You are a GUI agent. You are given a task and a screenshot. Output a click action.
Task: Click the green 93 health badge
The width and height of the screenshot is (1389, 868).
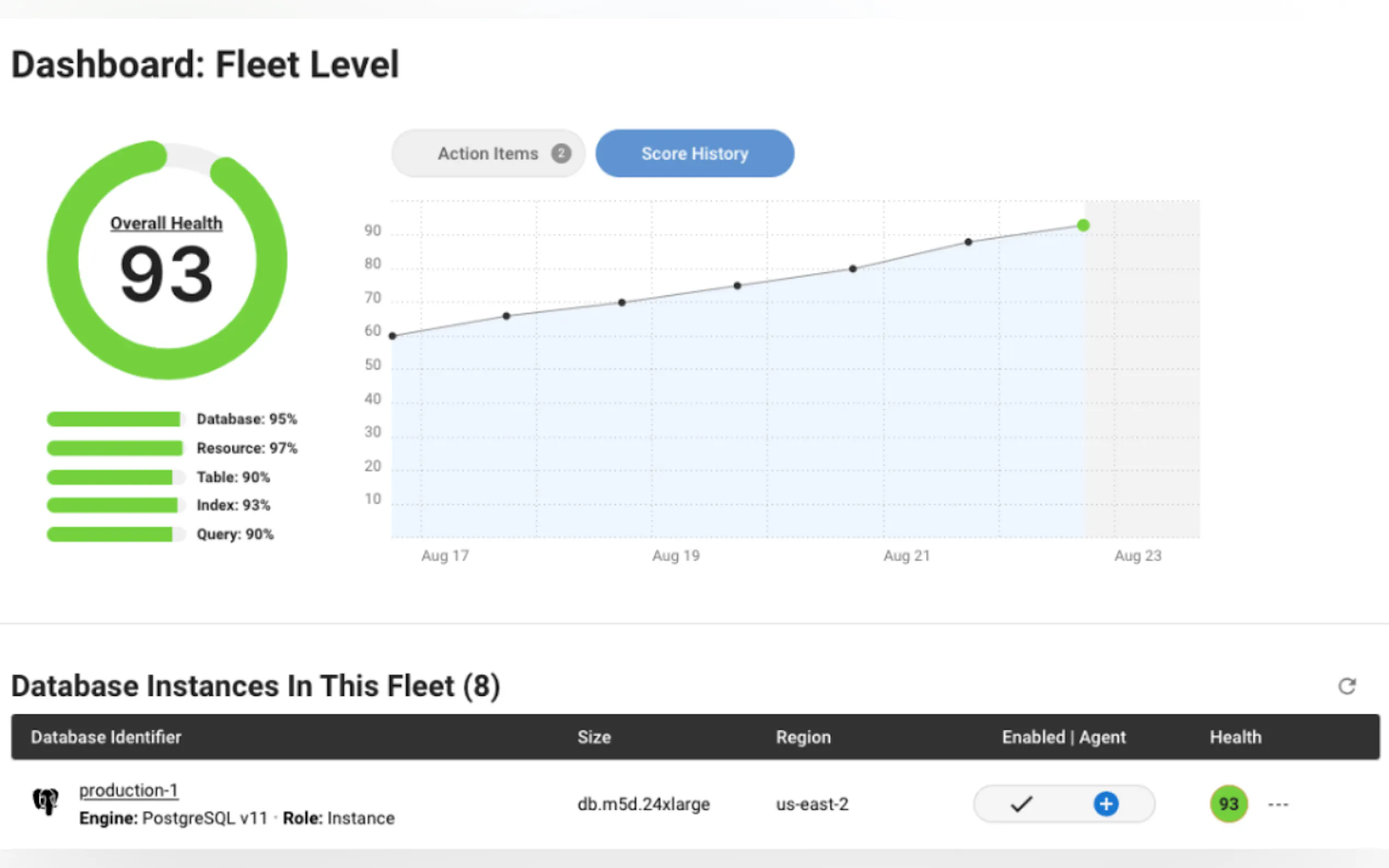coord(1228,804)
